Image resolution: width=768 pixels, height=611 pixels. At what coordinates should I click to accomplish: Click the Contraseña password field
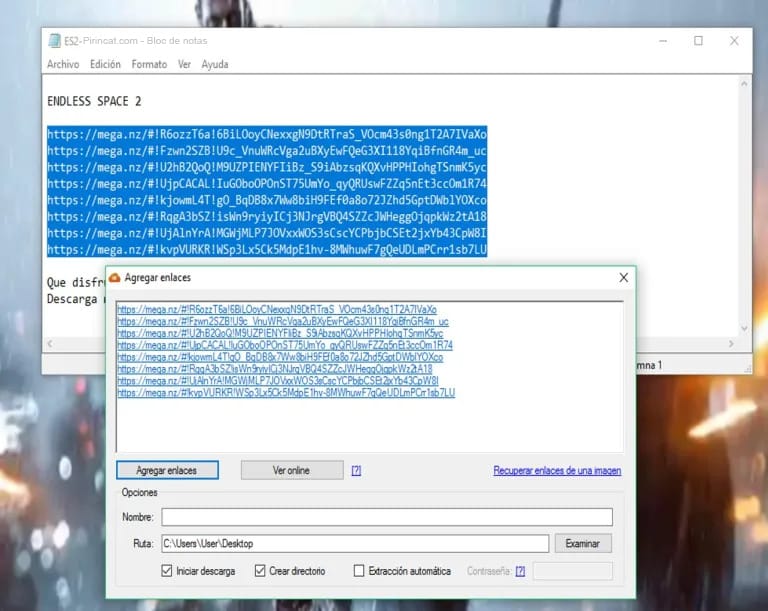tap(573, 571)
